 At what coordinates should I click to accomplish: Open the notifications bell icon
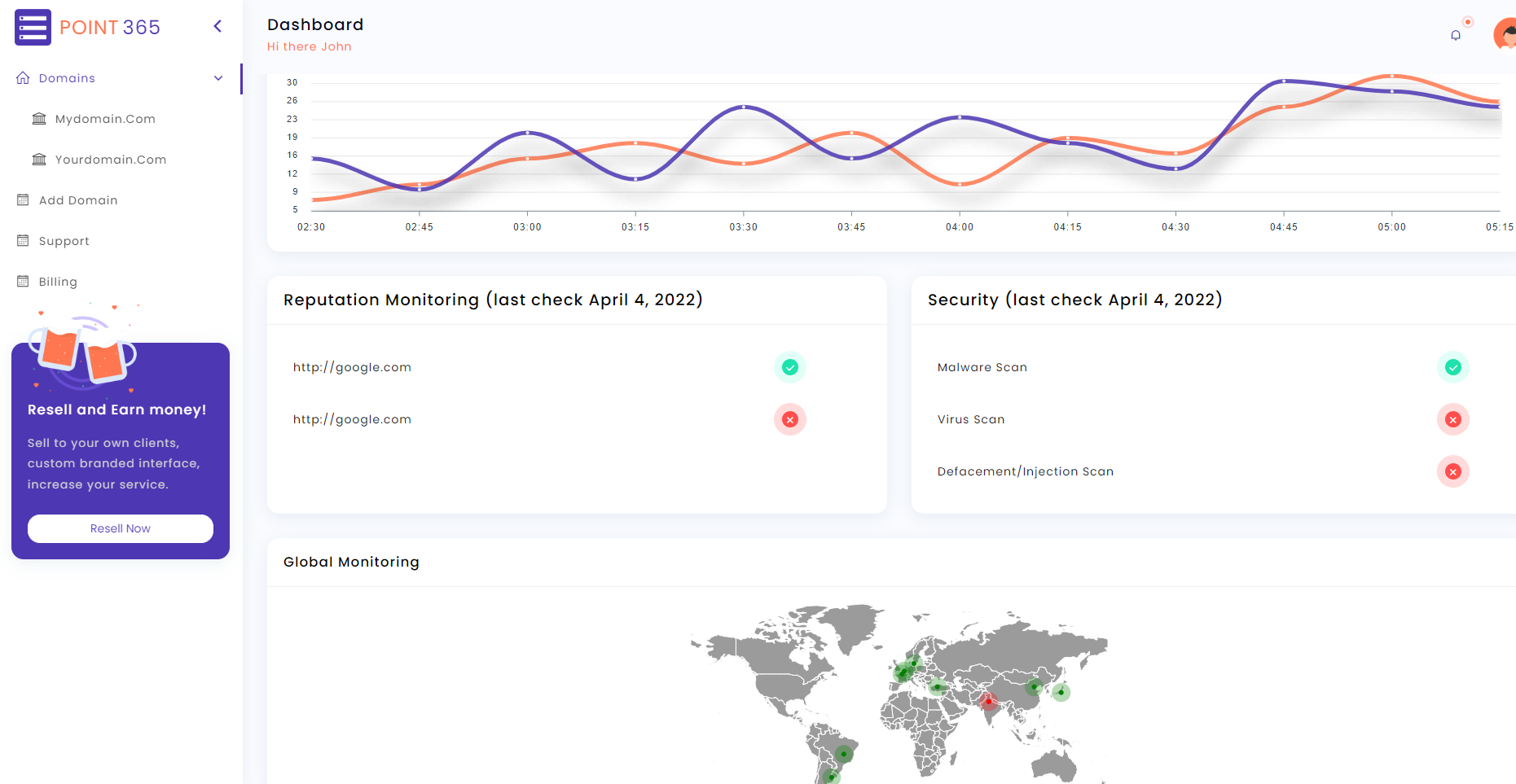click(x=1456, y=35)
